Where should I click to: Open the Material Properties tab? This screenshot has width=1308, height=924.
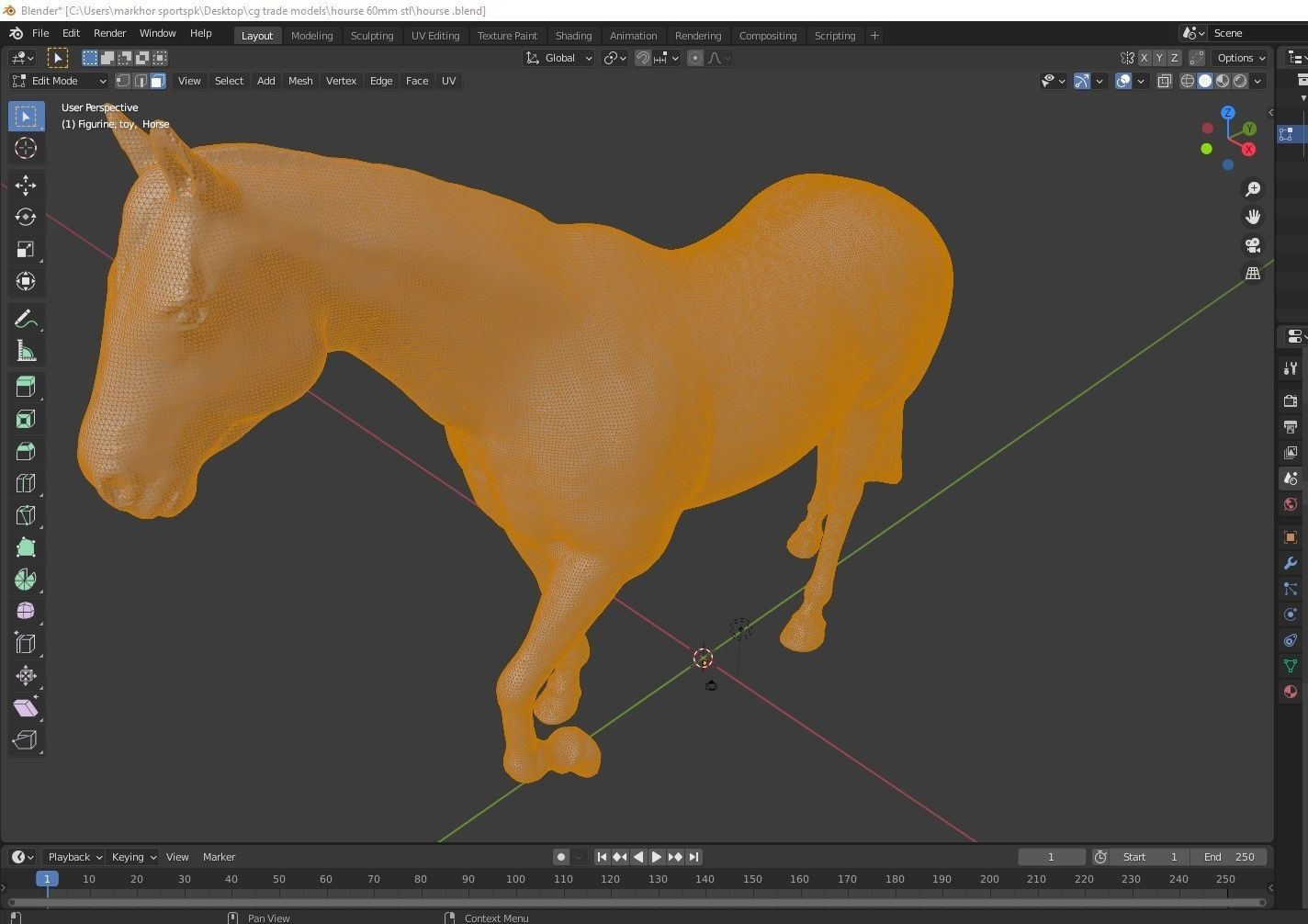1290,692
